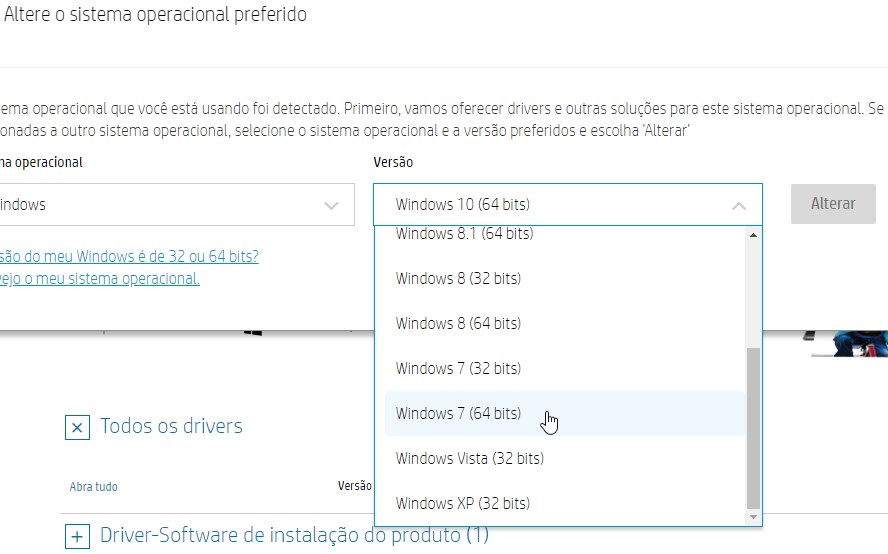Image resolution: width=888 pixels, height=554 pixels.
Task: Expand Driver-Software de instalação do produto
Action: (x=77, y=536)
